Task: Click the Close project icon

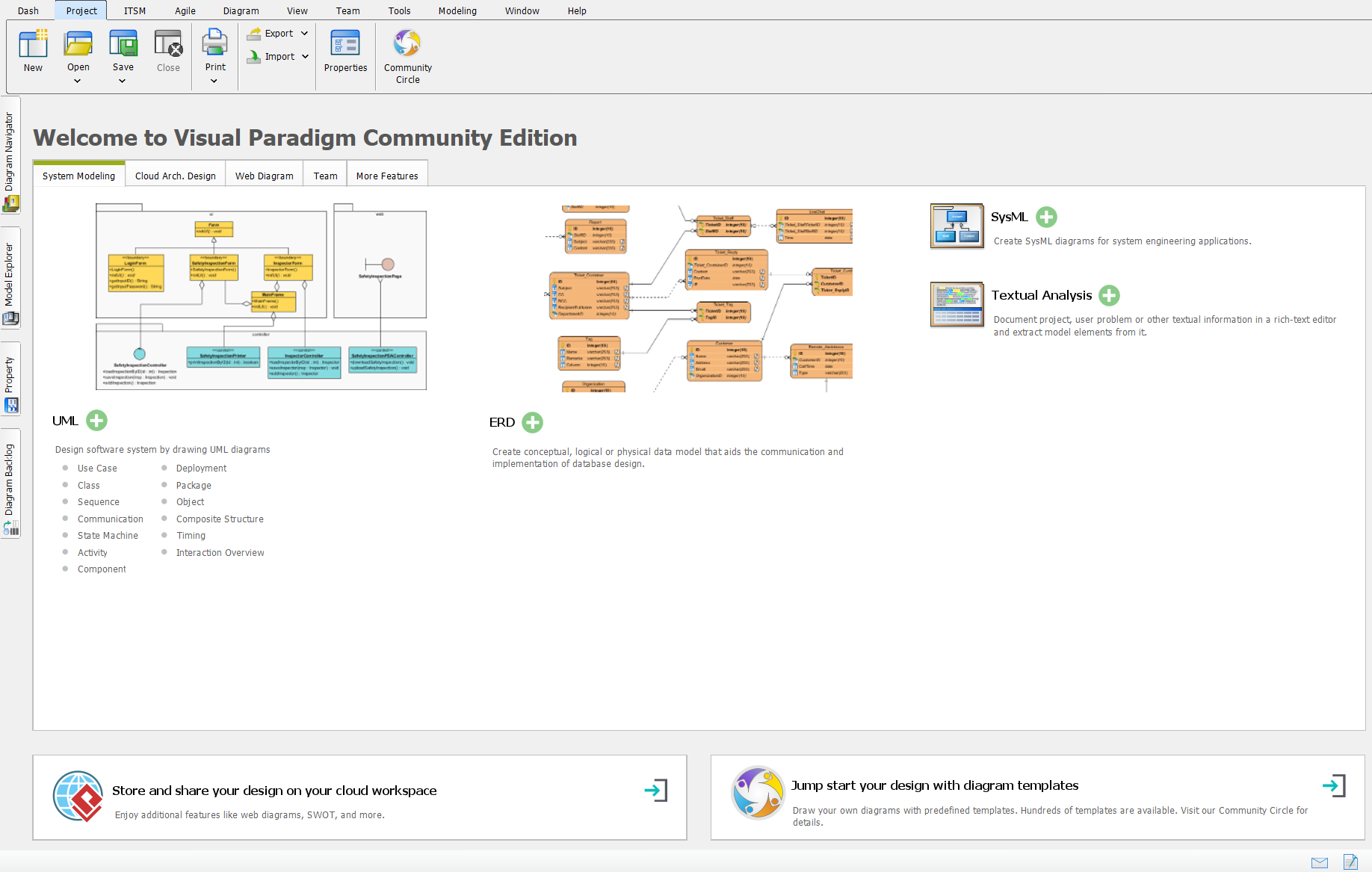Action: [x=168, y=44]
